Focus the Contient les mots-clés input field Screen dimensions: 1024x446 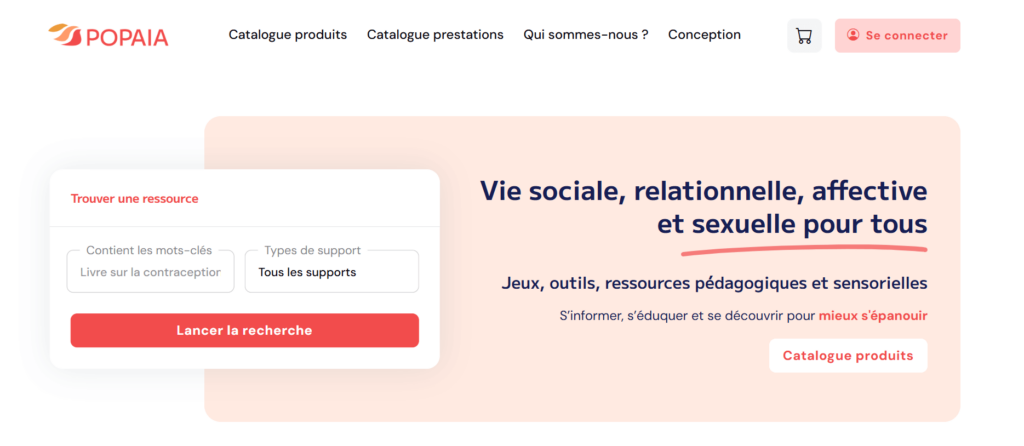(150, 272)
